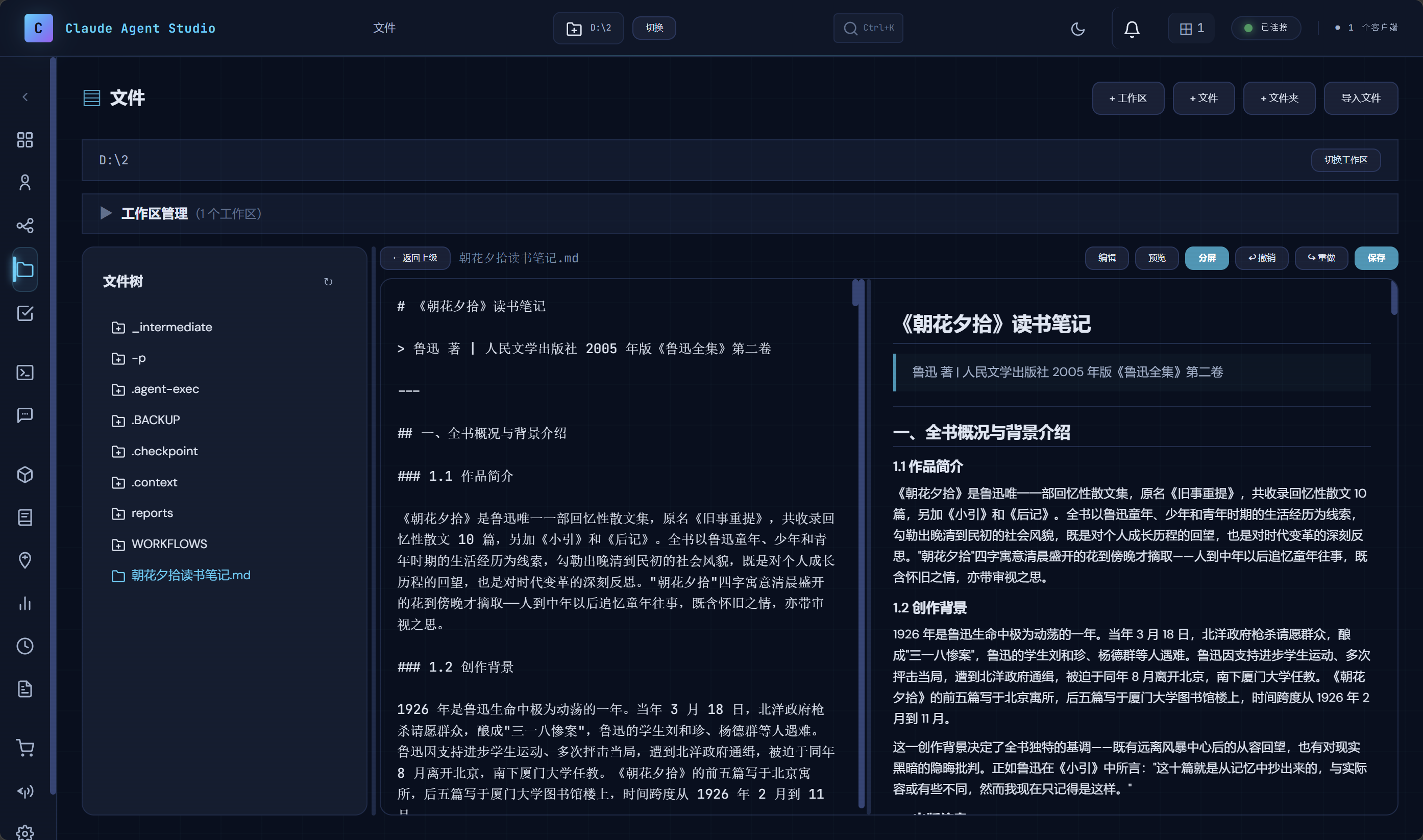Click 返回上级 to go back
This screenshot has width=1423, height=840.
click(x=415, y=258)
